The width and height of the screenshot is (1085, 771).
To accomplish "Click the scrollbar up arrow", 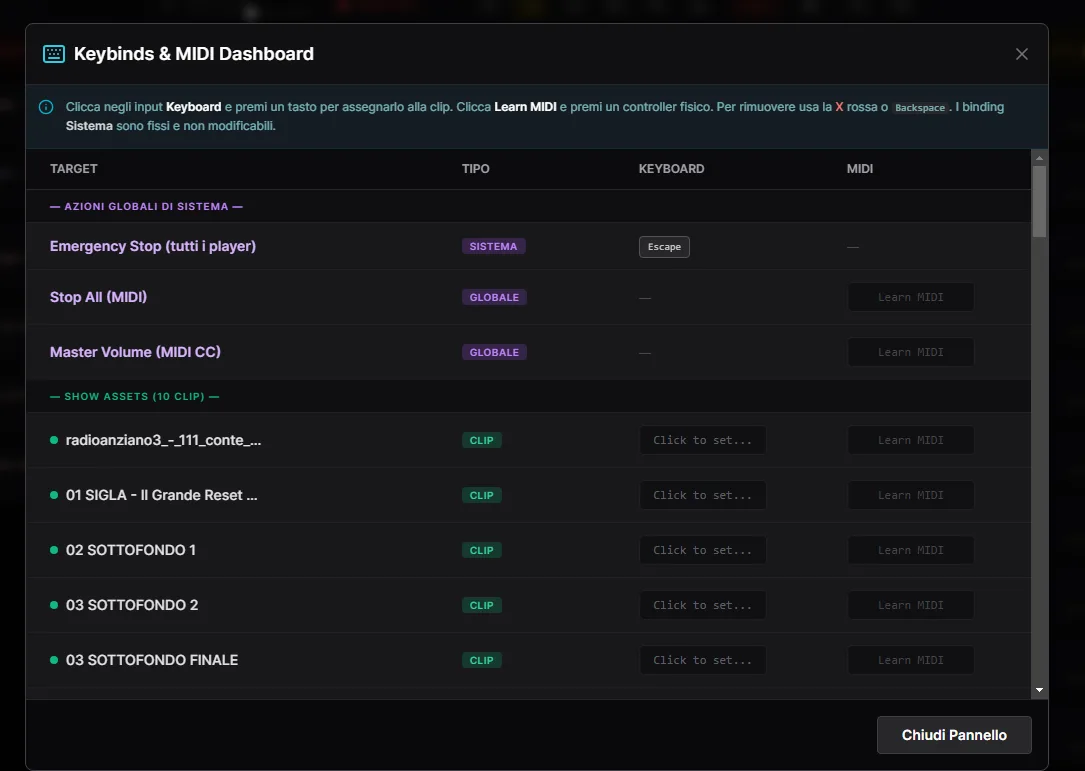I will tap(1039, 158).
